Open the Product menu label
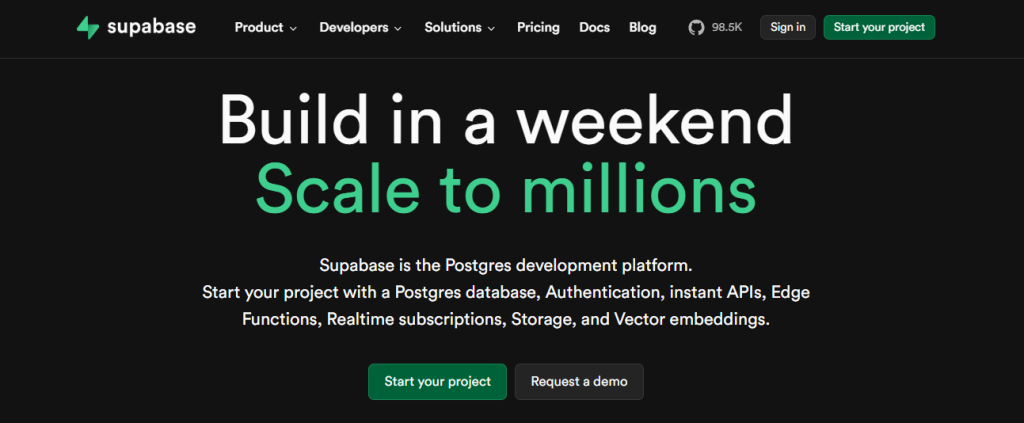1024x423 pixels. click(x=259, y=27)
